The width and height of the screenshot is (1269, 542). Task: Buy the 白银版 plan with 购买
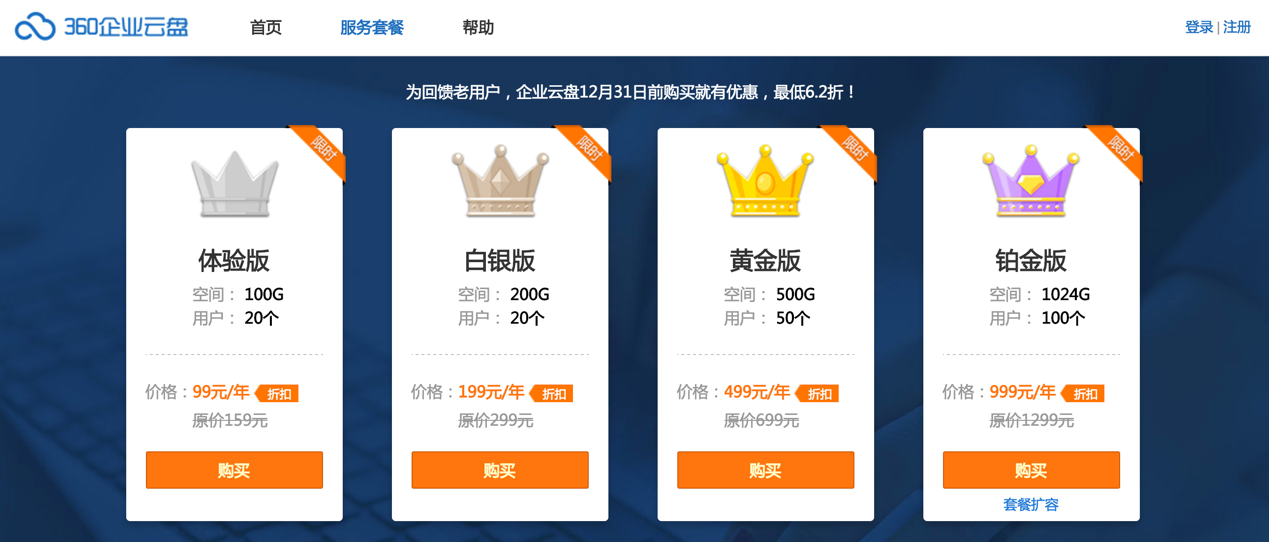pyautogui.click(x=500, y=470)
